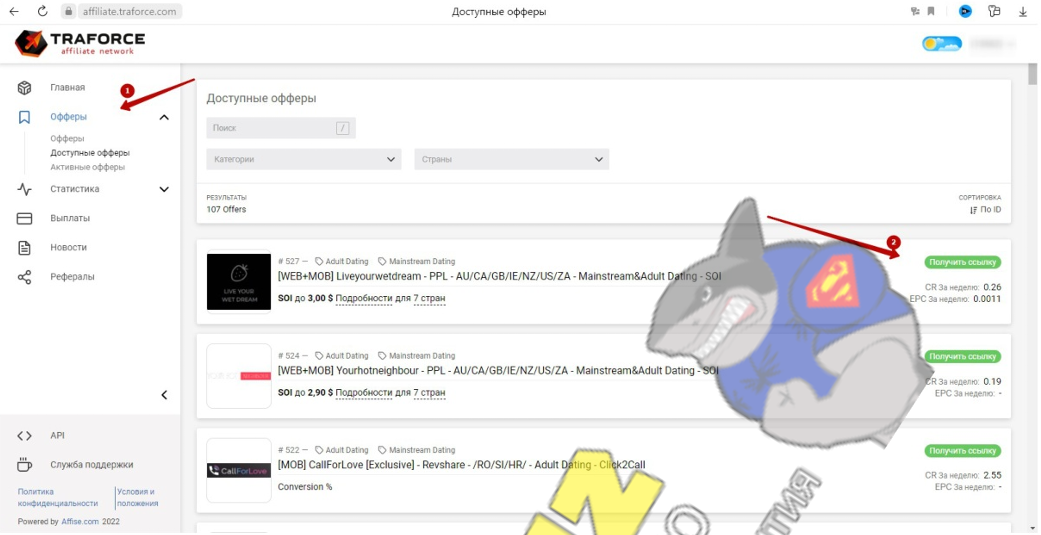The height and width of the screenshot is (535, 1041).
Task: Click Получить ссылку for Liveyourwetdream offer
Action: (x=962, y=262)
